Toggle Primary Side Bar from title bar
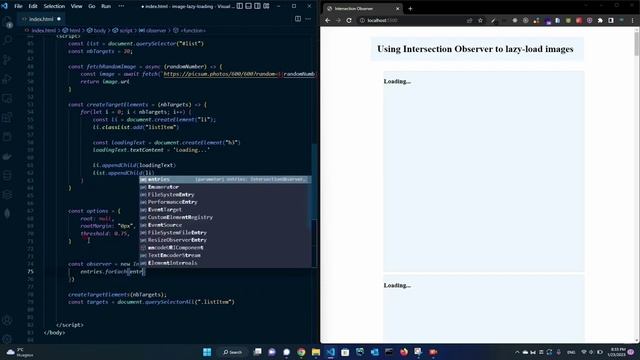 point(240,6)
